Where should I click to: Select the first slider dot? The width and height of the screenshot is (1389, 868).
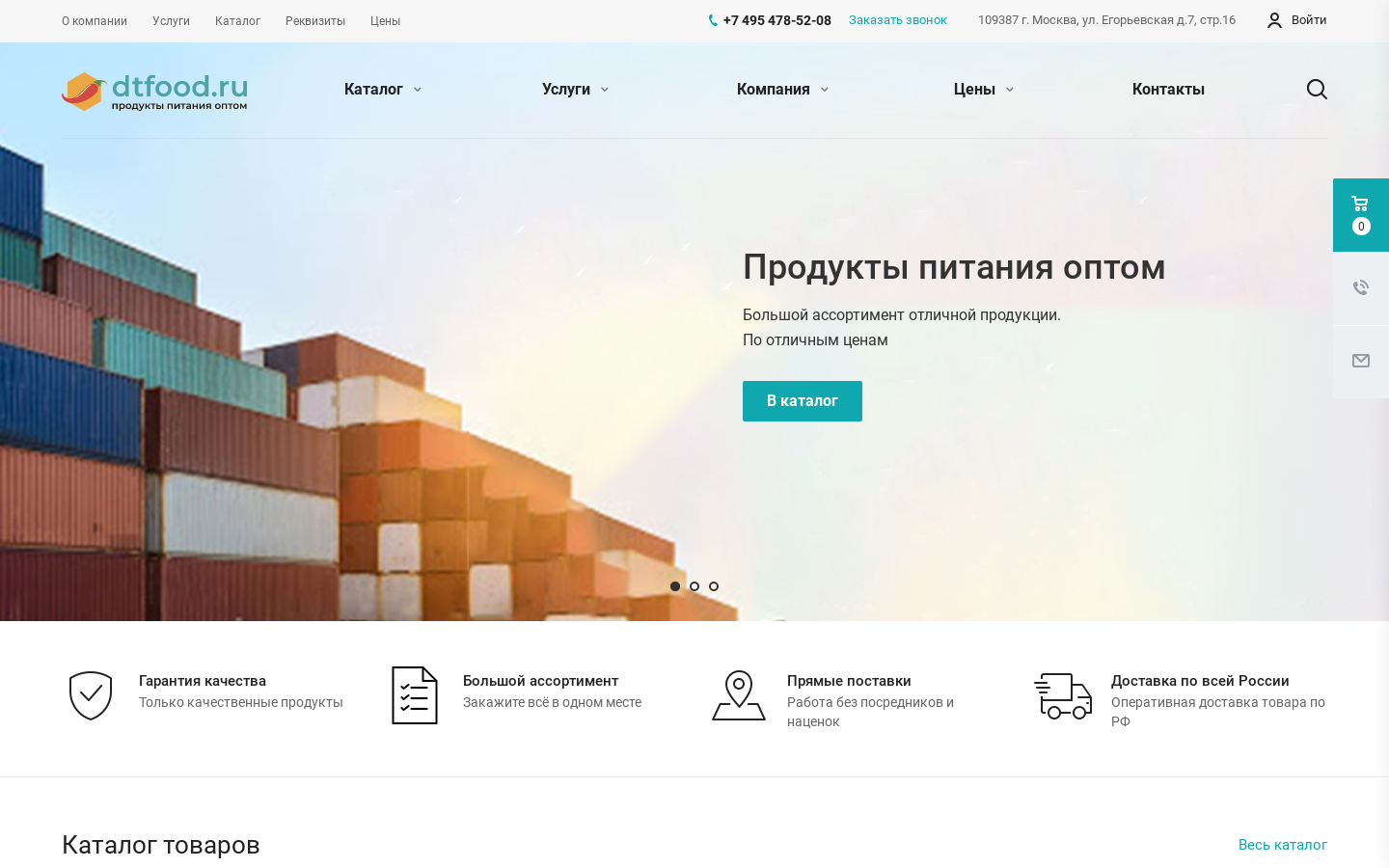pyautogui.click(x=675, y=586)
